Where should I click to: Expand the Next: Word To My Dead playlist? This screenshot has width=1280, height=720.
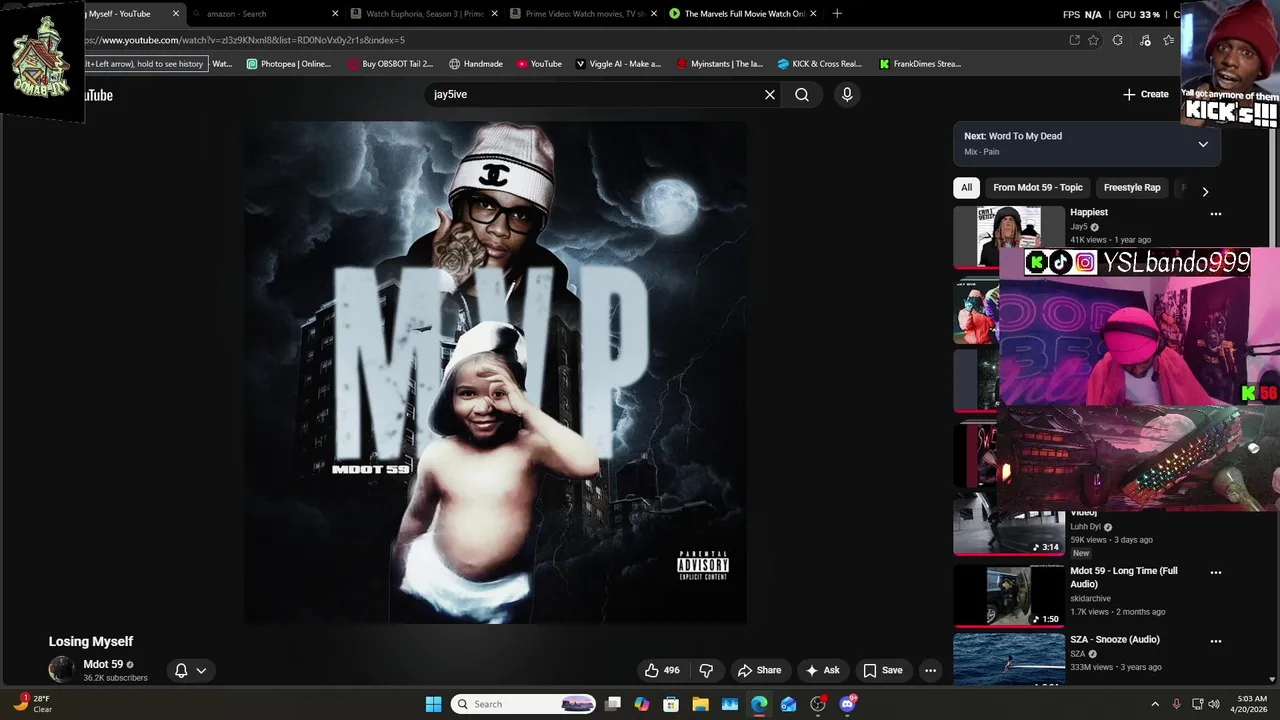pyautogui.click(x=1203, y=144)
